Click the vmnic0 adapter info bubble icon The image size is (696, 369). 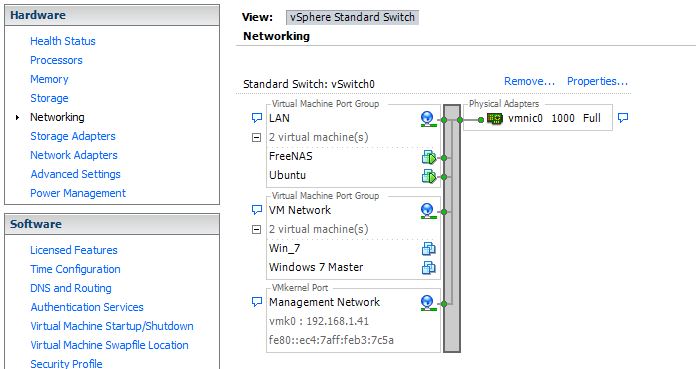[623, 118]
